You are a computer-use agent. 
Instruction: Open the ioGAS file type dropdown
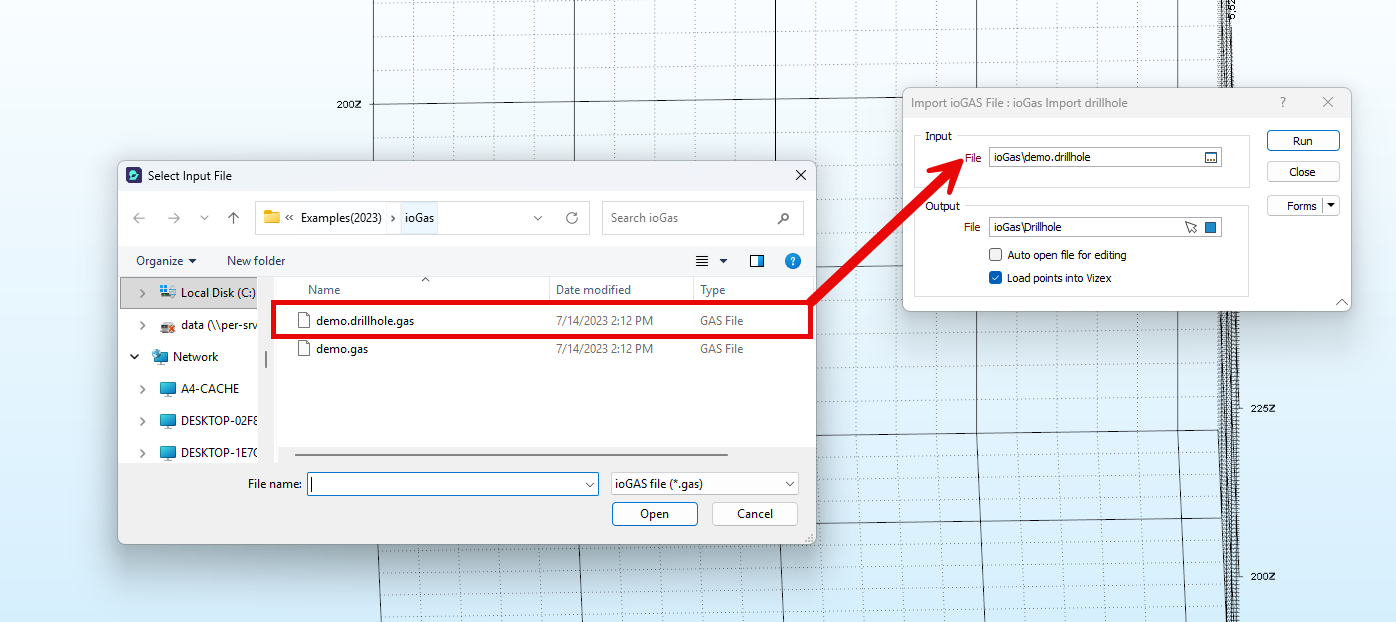point(704,484)
